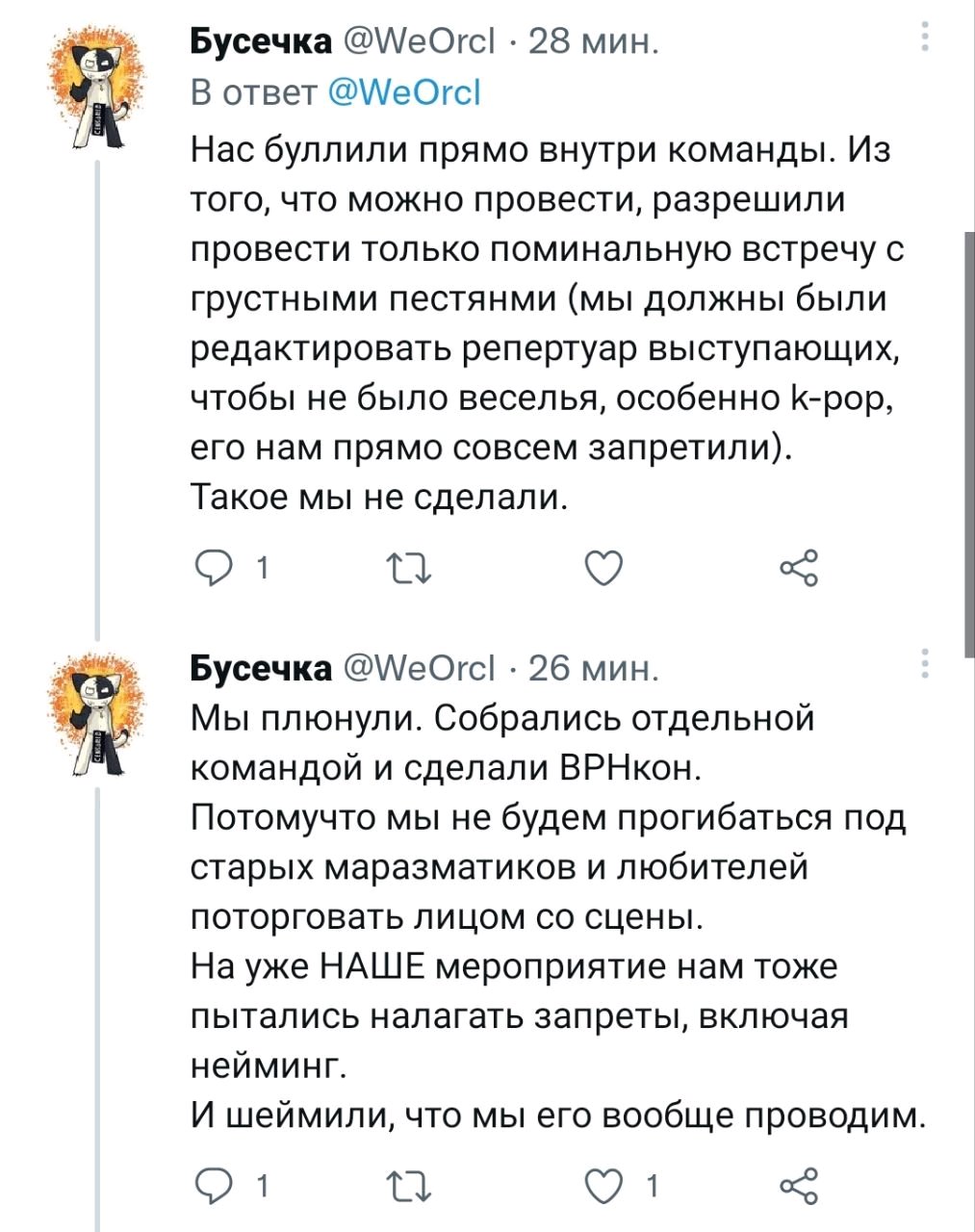Image resolution: width=975 pixels, height=1232 pixels.
Task: Open more options menu on first tweet
Action: coord(925,36)
